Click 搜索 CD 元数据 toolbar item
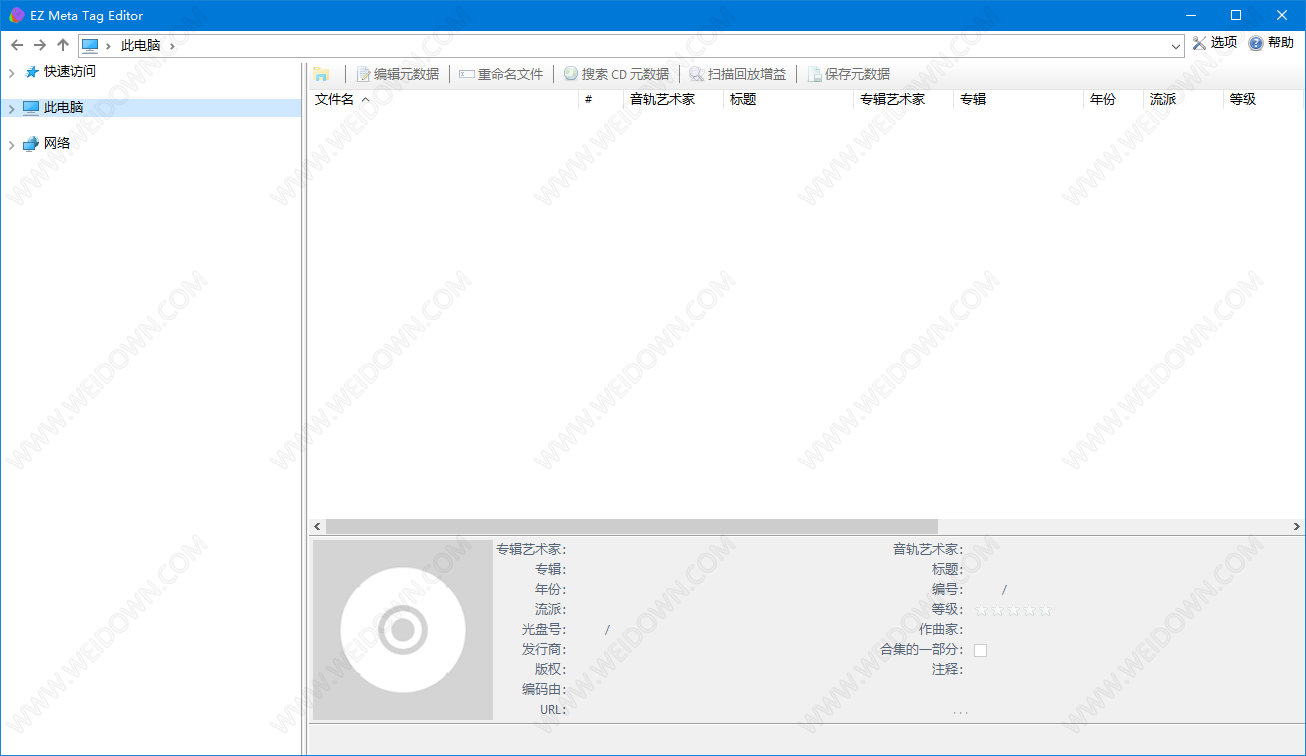The image size is (1306, 756). click(616, 74)
